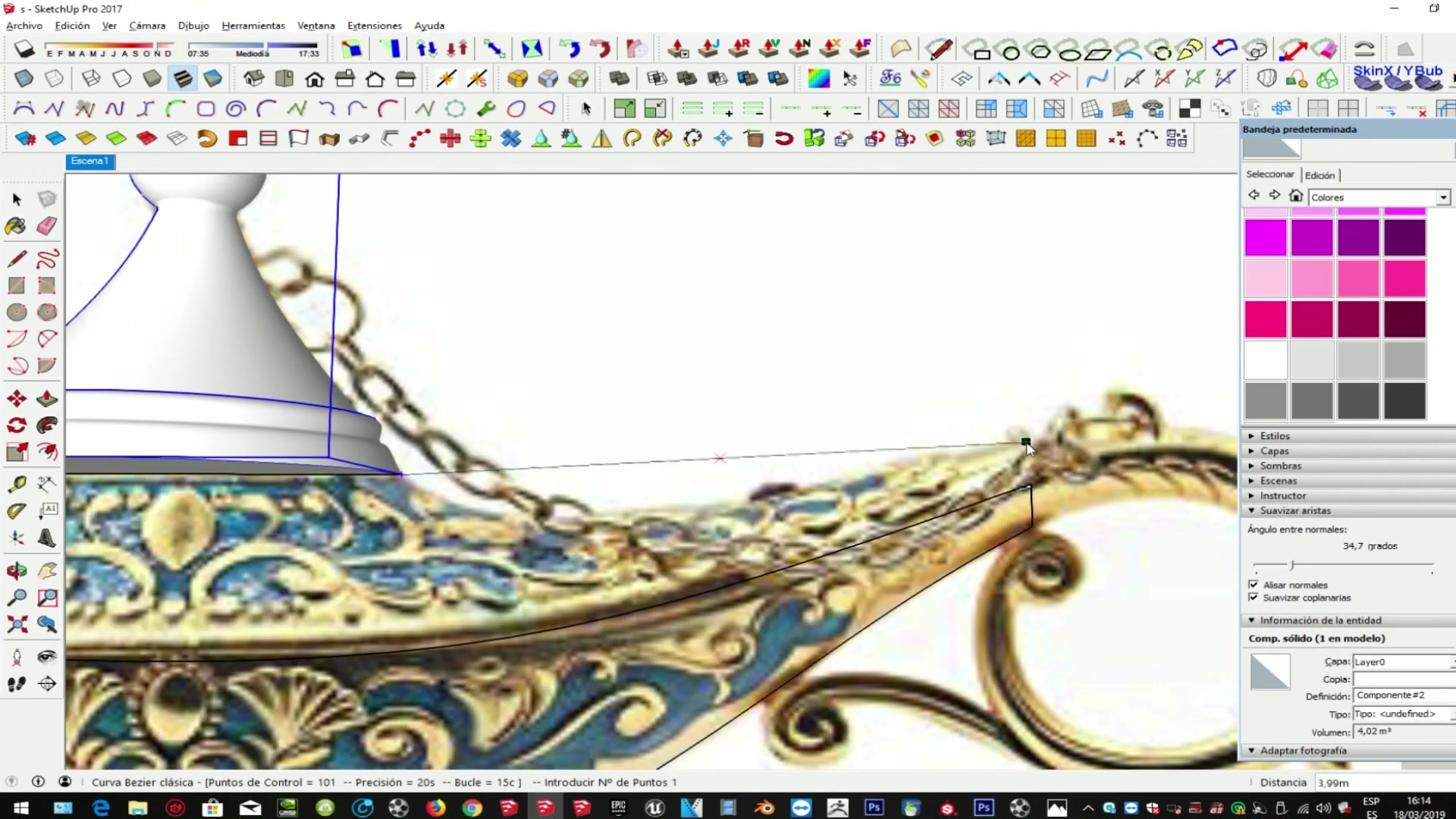Click the materials home button
This screenshot has height=819, width=1456.
pos(1296,196)
